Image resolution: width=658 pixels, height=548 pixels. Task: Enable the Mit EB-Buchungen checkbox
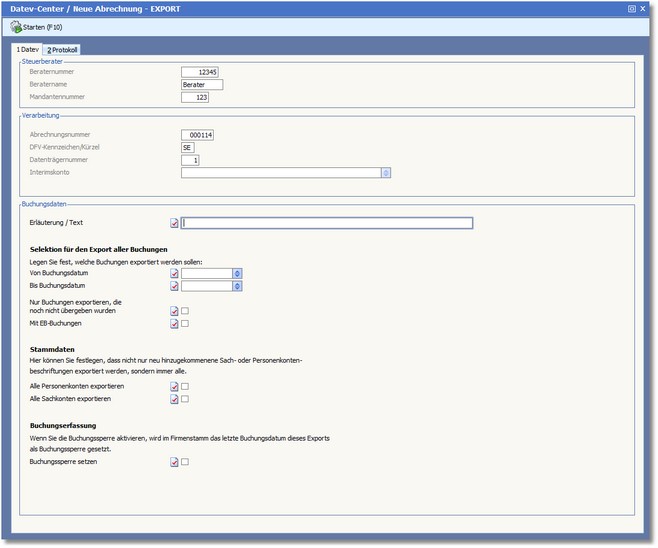(x=185, y=324)
